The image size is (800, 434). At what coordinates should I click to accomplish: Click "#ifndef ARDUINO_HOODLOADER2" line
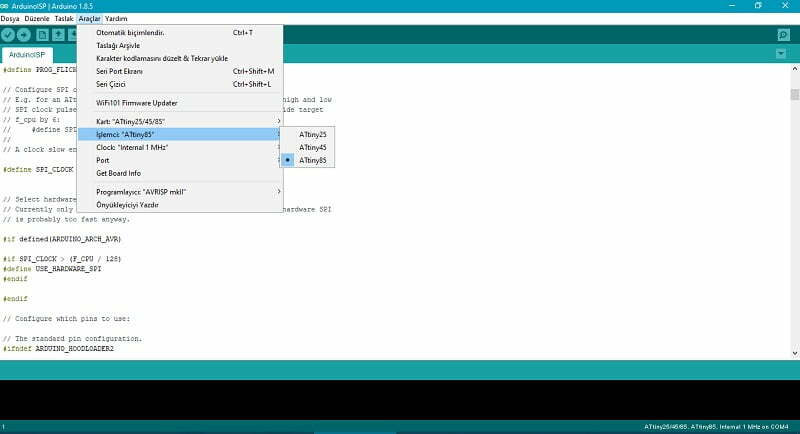(x=58, y=349)
